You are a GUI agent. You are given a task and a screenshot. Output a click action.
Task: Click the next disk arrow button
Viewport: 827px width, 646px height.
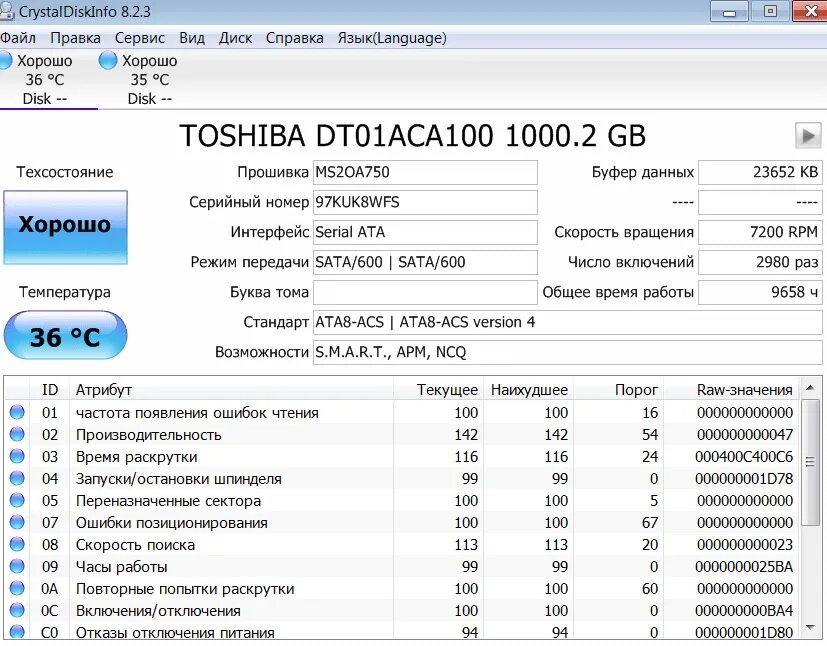[x=808, y=136]
